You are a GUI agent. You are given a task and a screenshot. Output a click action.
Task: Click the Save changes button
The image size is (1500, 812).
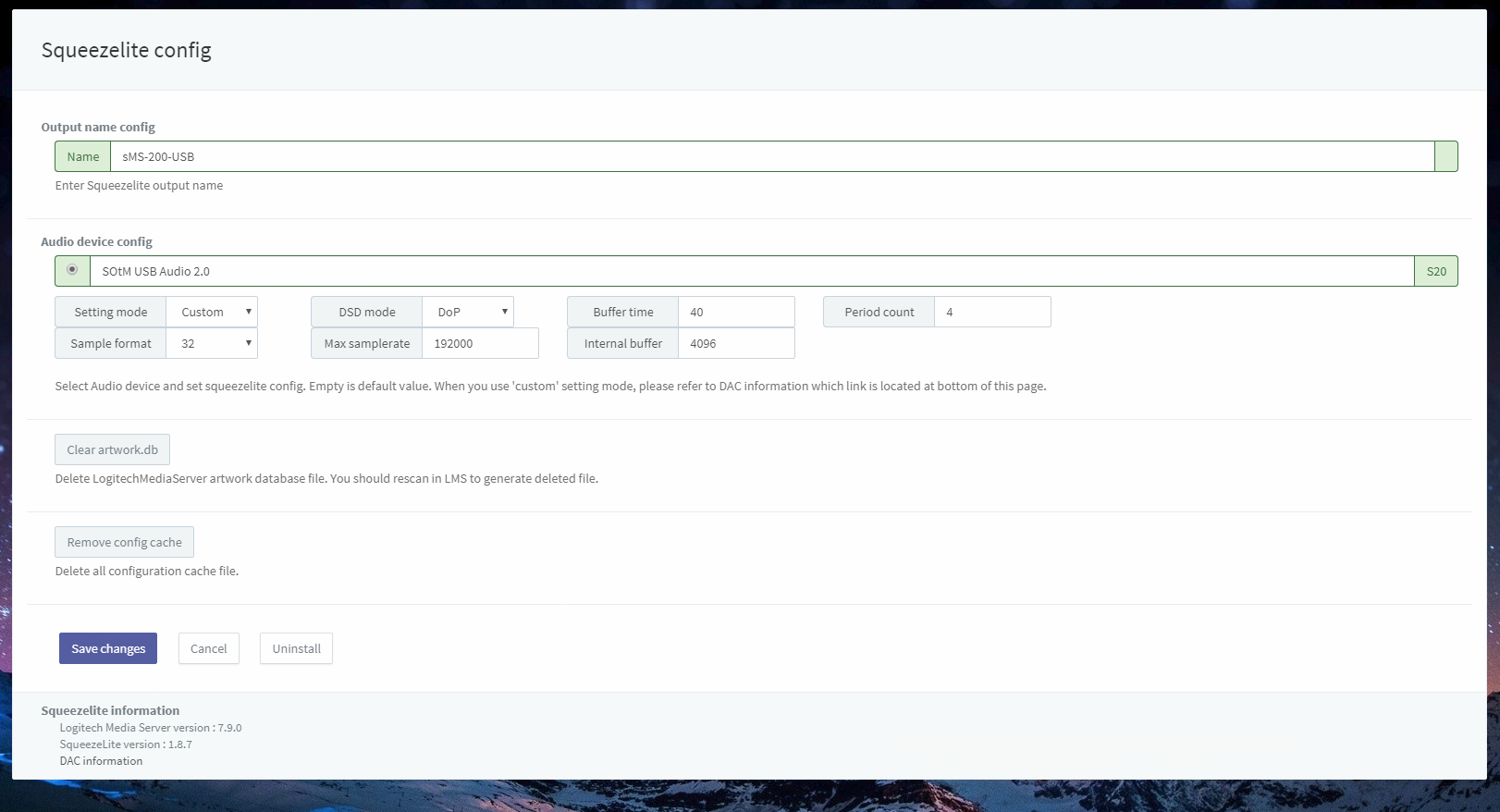click(108, 649)
